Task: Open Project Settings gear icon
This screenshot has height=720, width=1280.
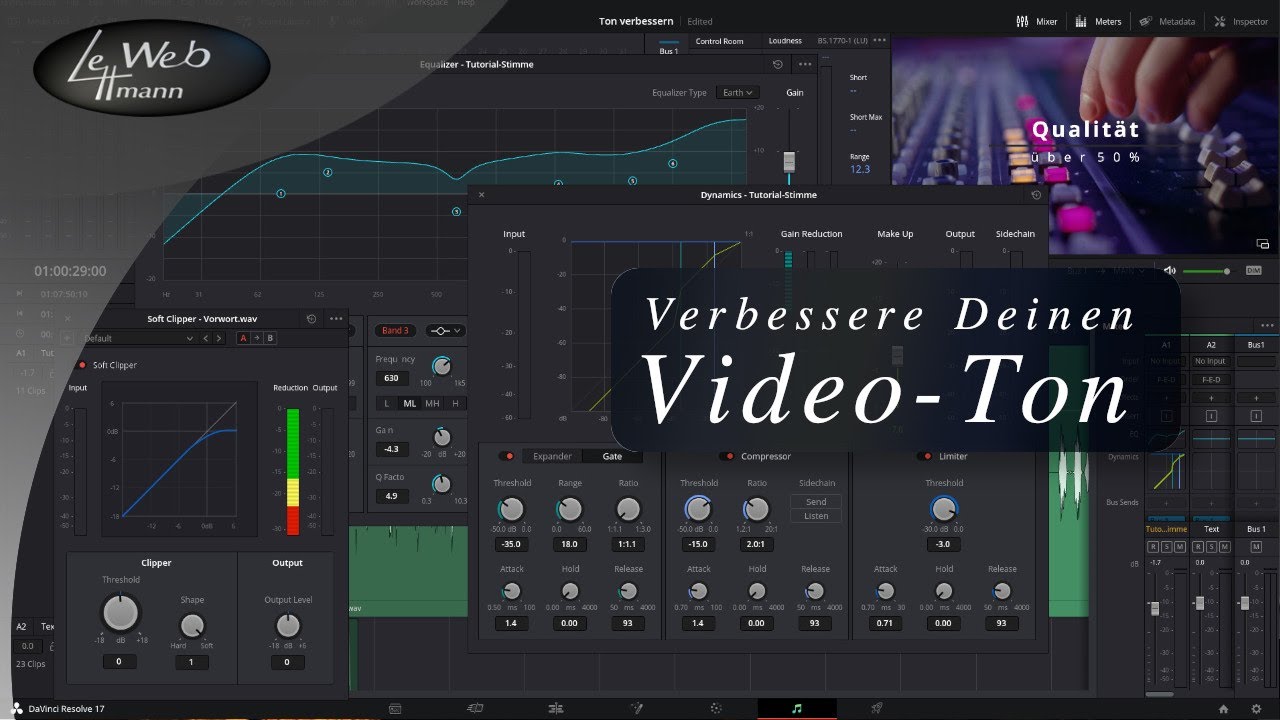Action: 1256,709
